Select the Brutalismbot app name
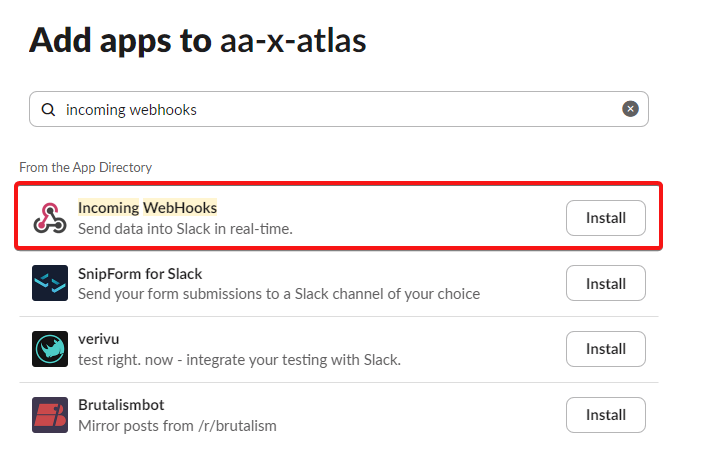Screen dimensions: 704x472 [x=121, y=405]
